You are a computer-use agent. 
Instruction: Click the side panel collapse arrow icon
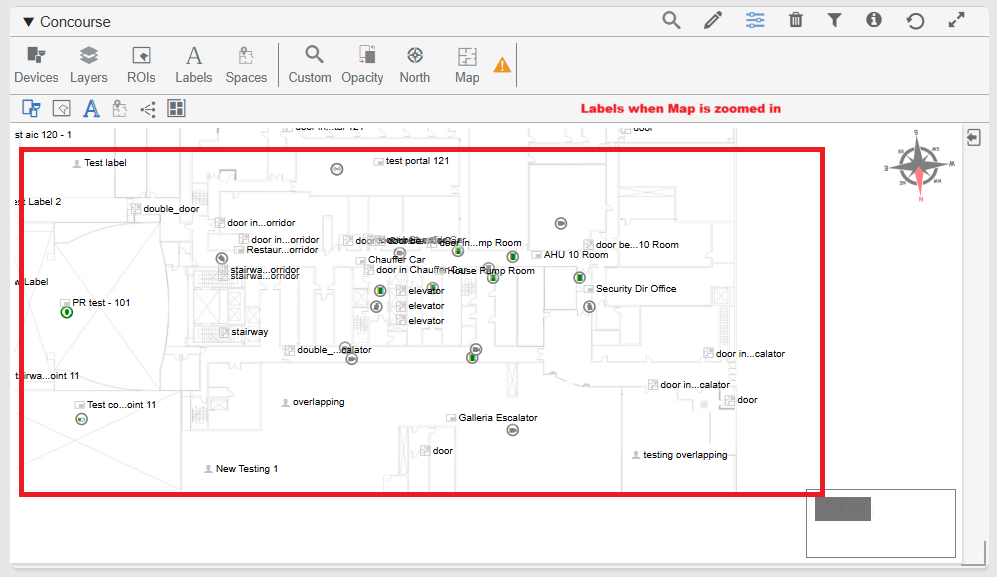coord(973,137)
